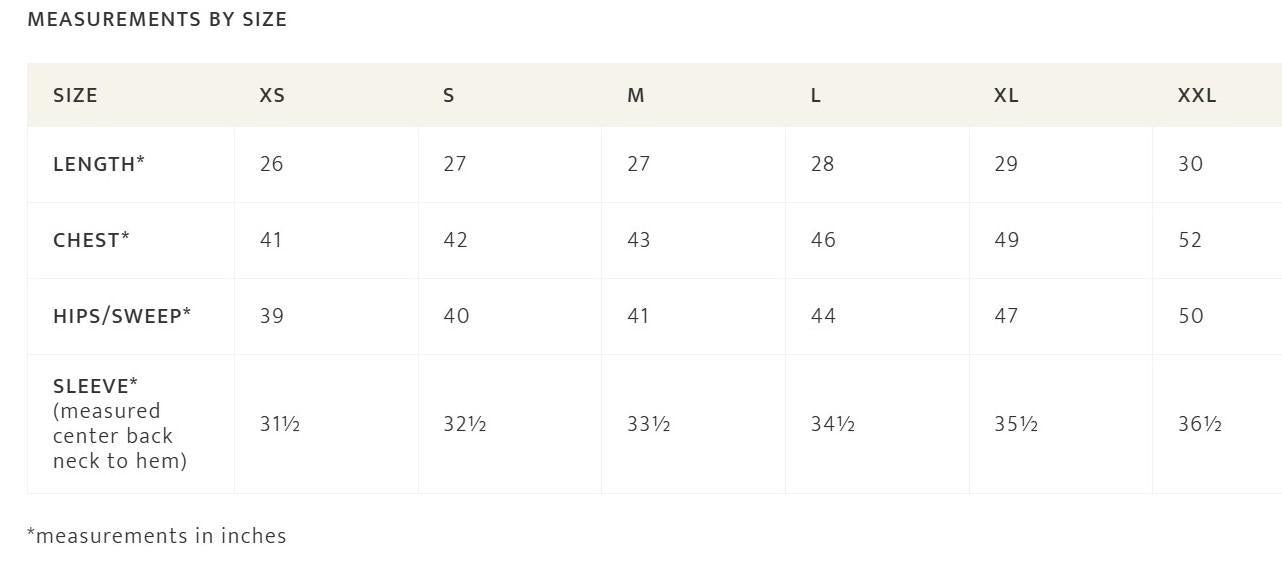Click the length value 30 for XXL
1282x564 pixels.
(x=1190, y=164)
